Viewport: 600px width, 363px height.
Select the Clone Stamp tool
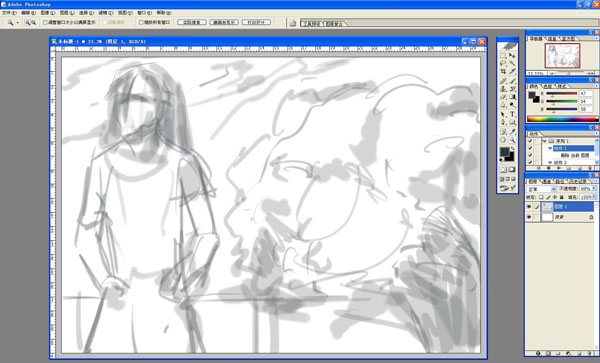(503, 89)
